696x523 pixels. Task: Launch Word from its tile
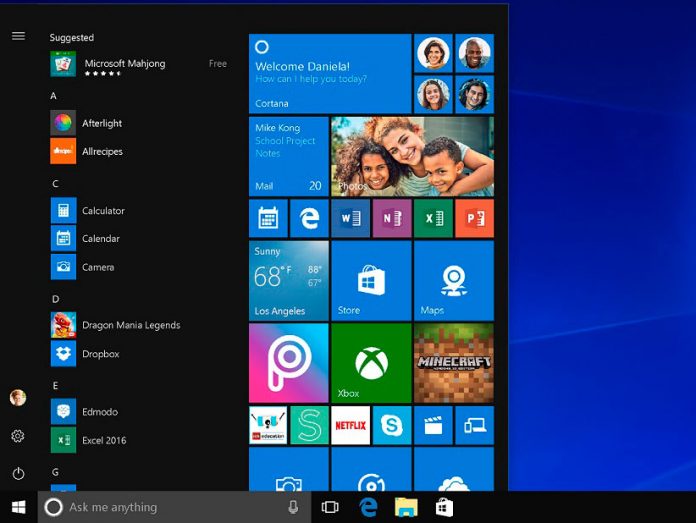[x=351, y=218]
